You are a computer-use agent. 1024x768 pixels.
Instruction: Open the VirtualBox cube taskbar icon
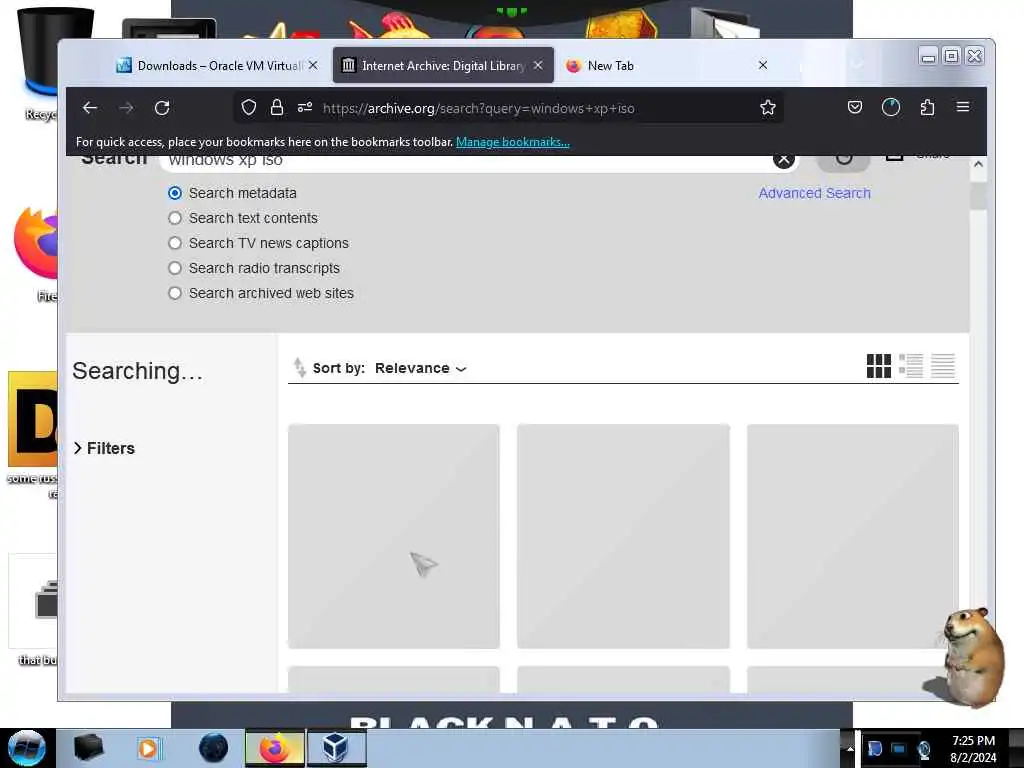tap(336, 748)
